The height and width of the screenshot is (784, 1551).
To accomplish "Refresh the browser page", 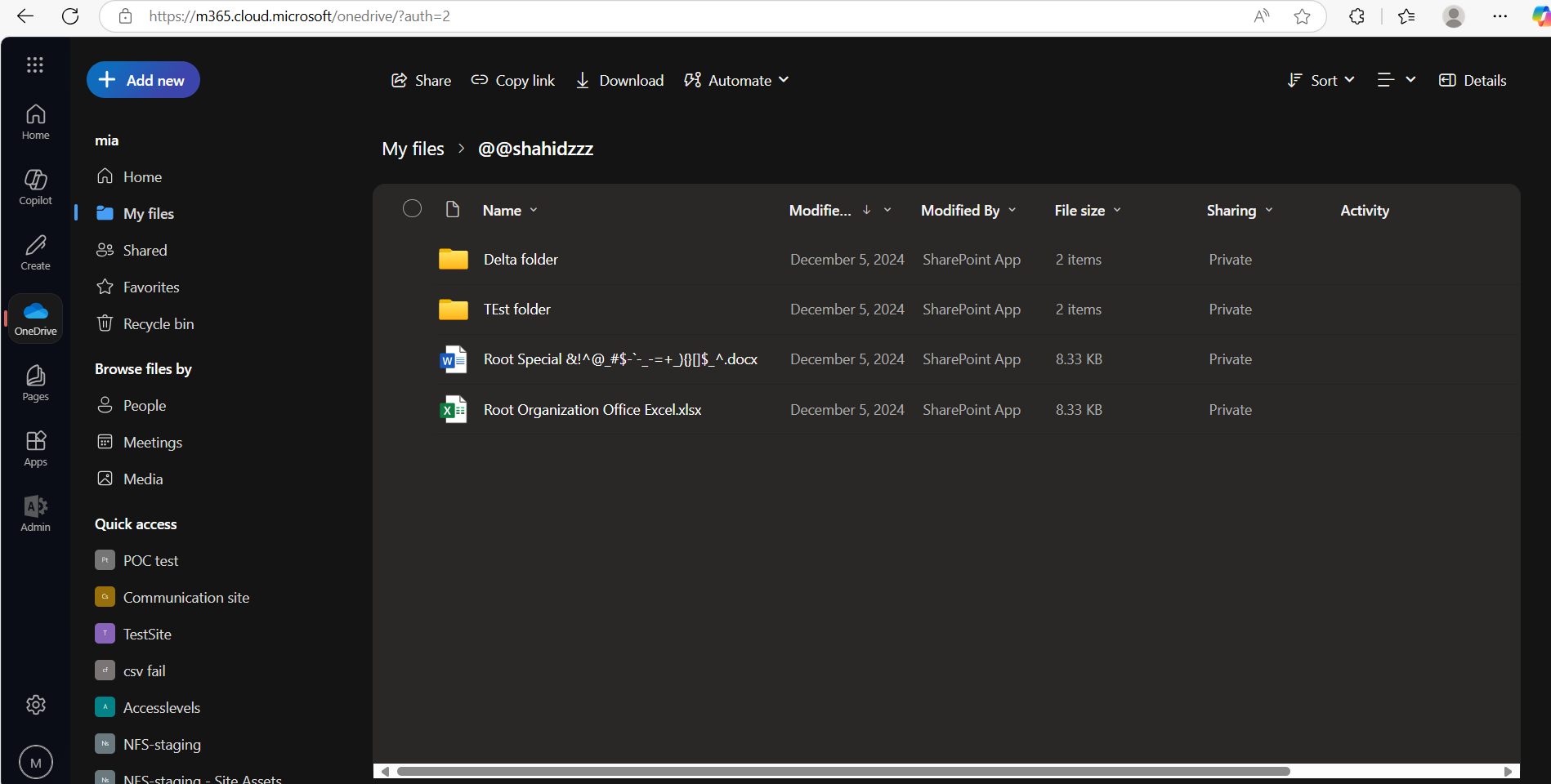I will (x=70, y=16).
